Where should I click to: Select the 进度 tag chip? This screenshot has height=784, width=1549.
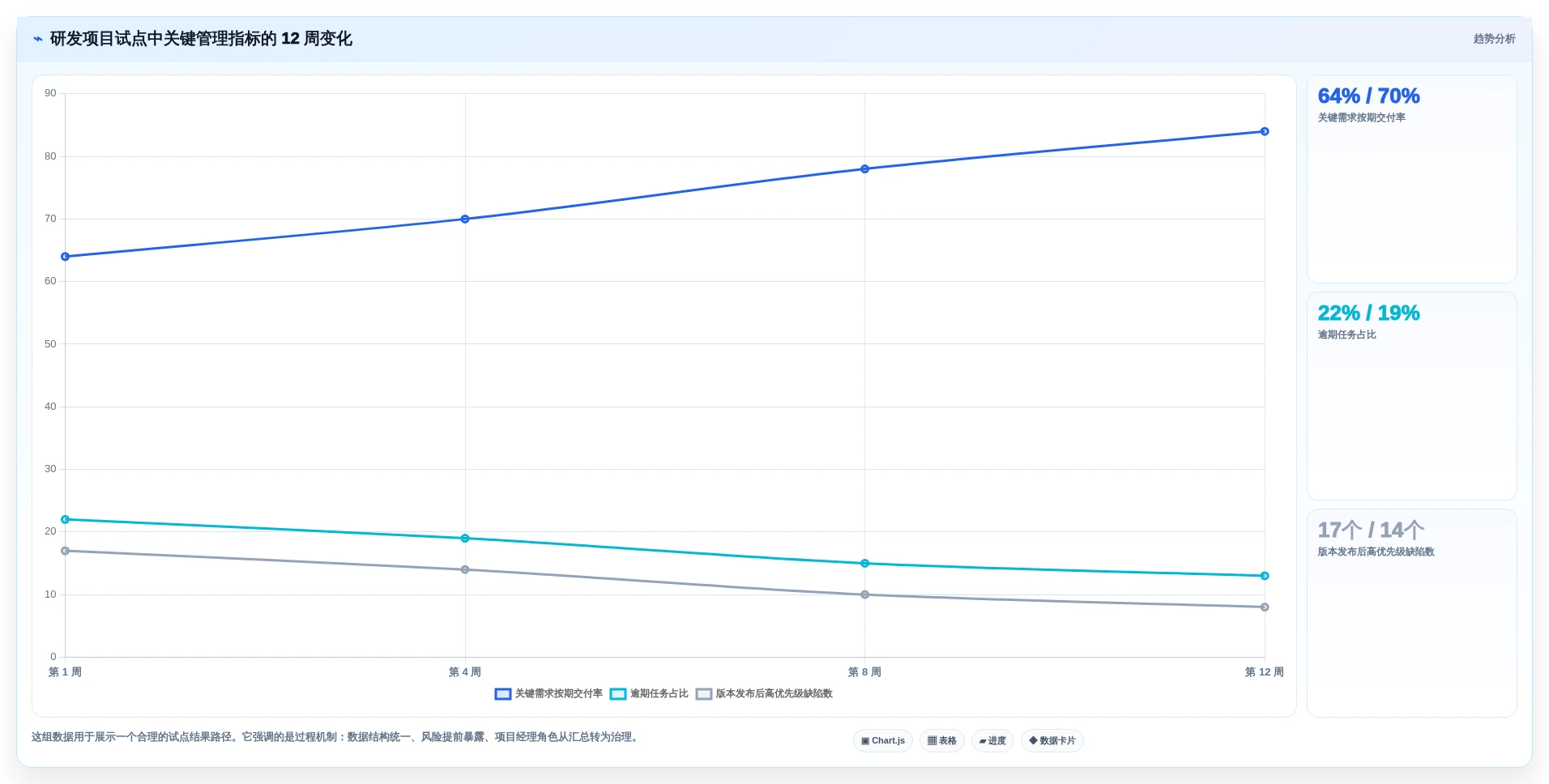tap(992, 741)
